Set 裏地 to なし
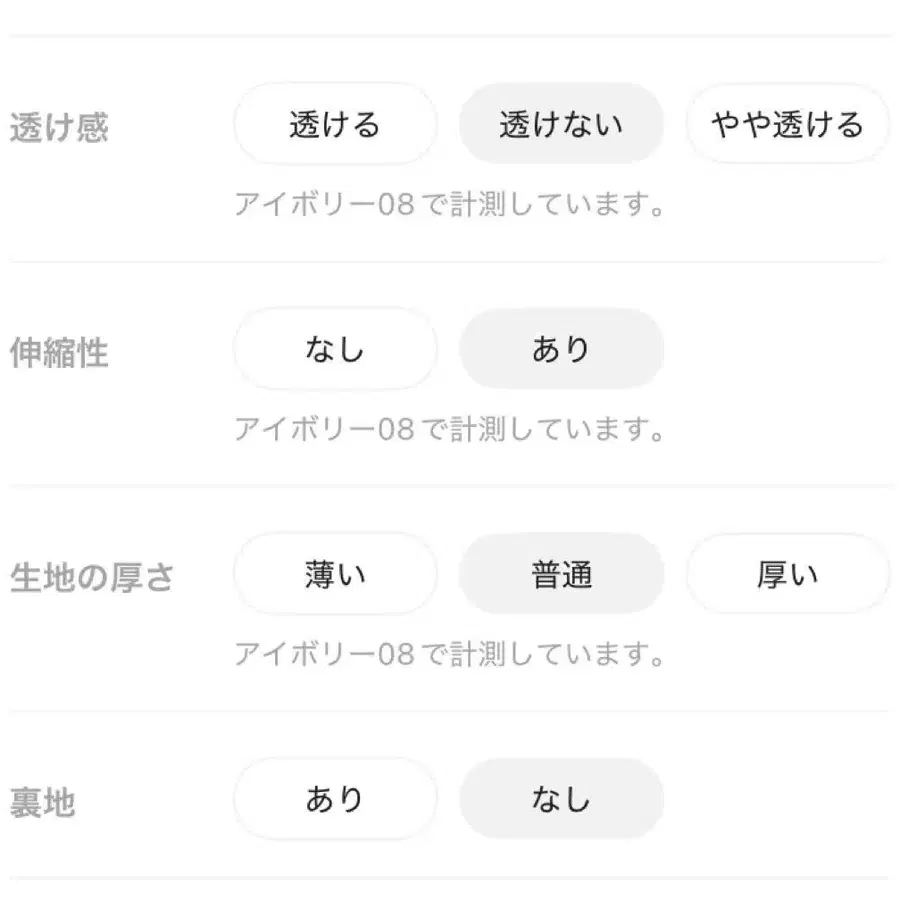This screenshot has width=900, height=900. (x=561, y=799)
